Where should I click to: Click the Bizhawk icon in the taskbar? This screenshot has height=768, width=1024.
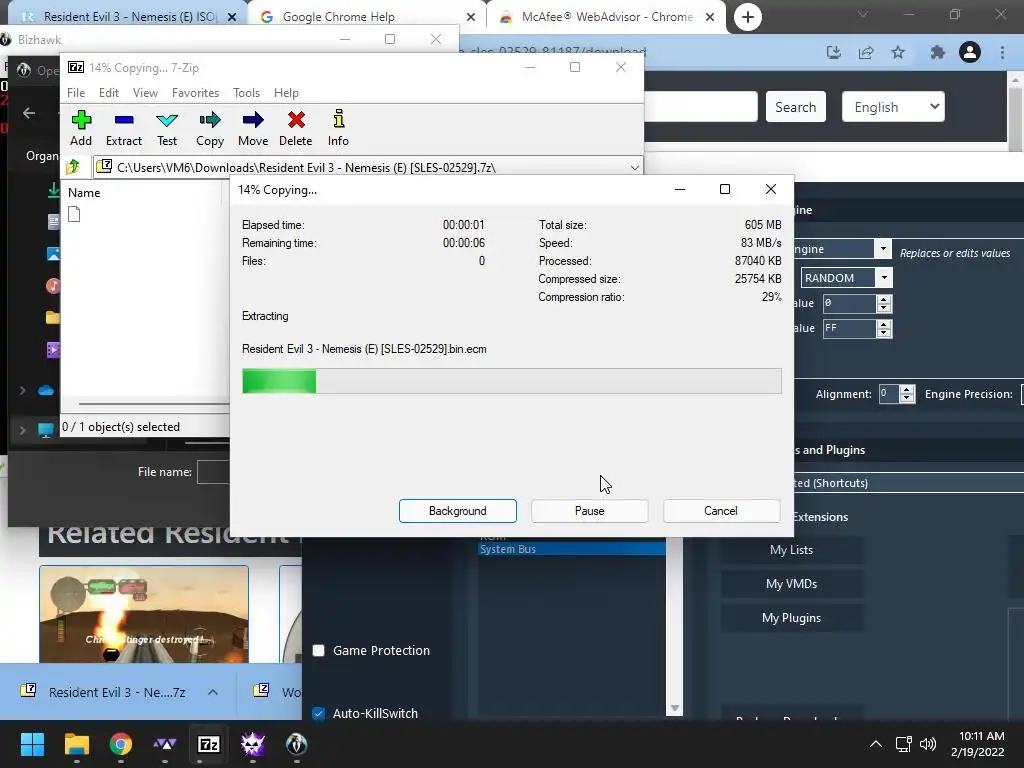click(x=296, y=744)
